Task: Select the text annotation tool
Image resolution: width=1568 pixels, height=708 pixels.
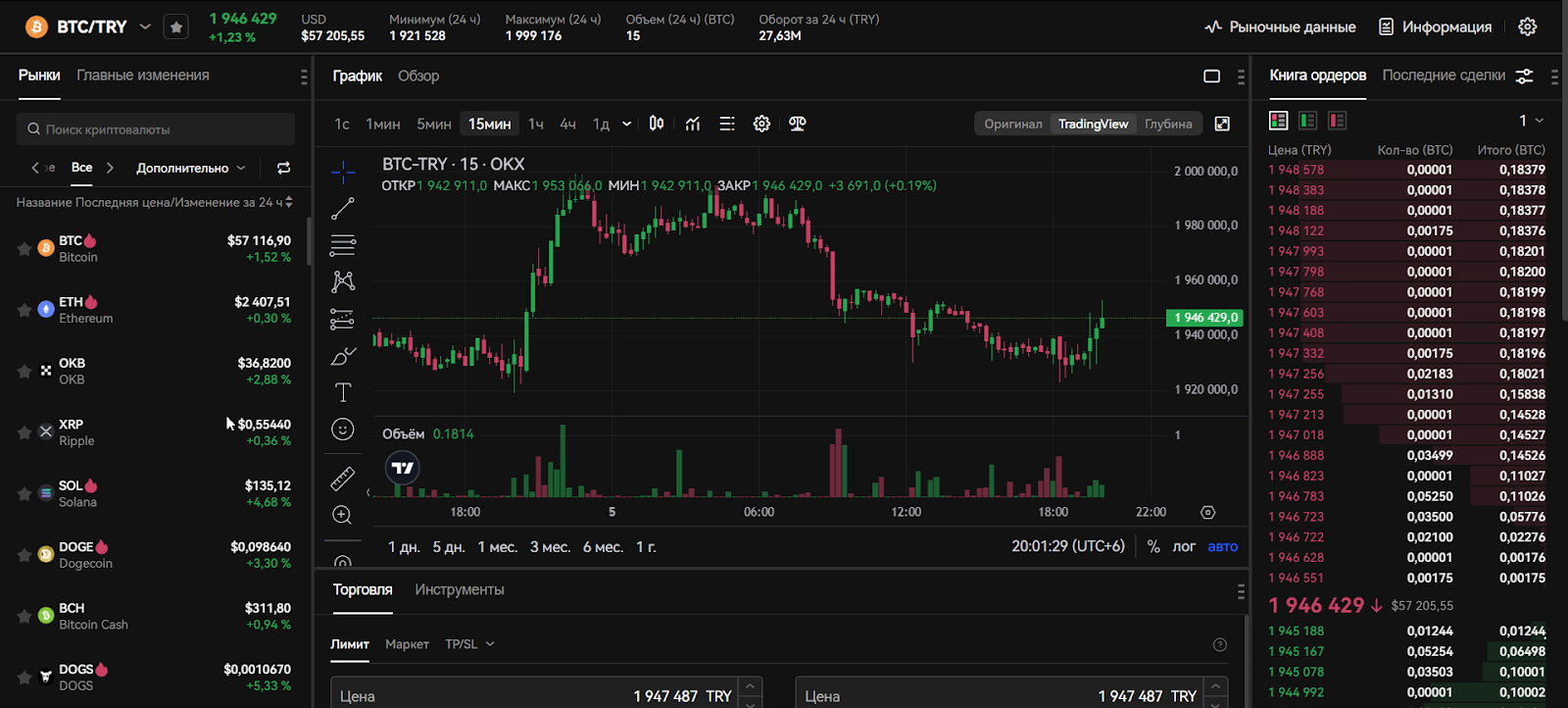Action: tap(343, 392)
